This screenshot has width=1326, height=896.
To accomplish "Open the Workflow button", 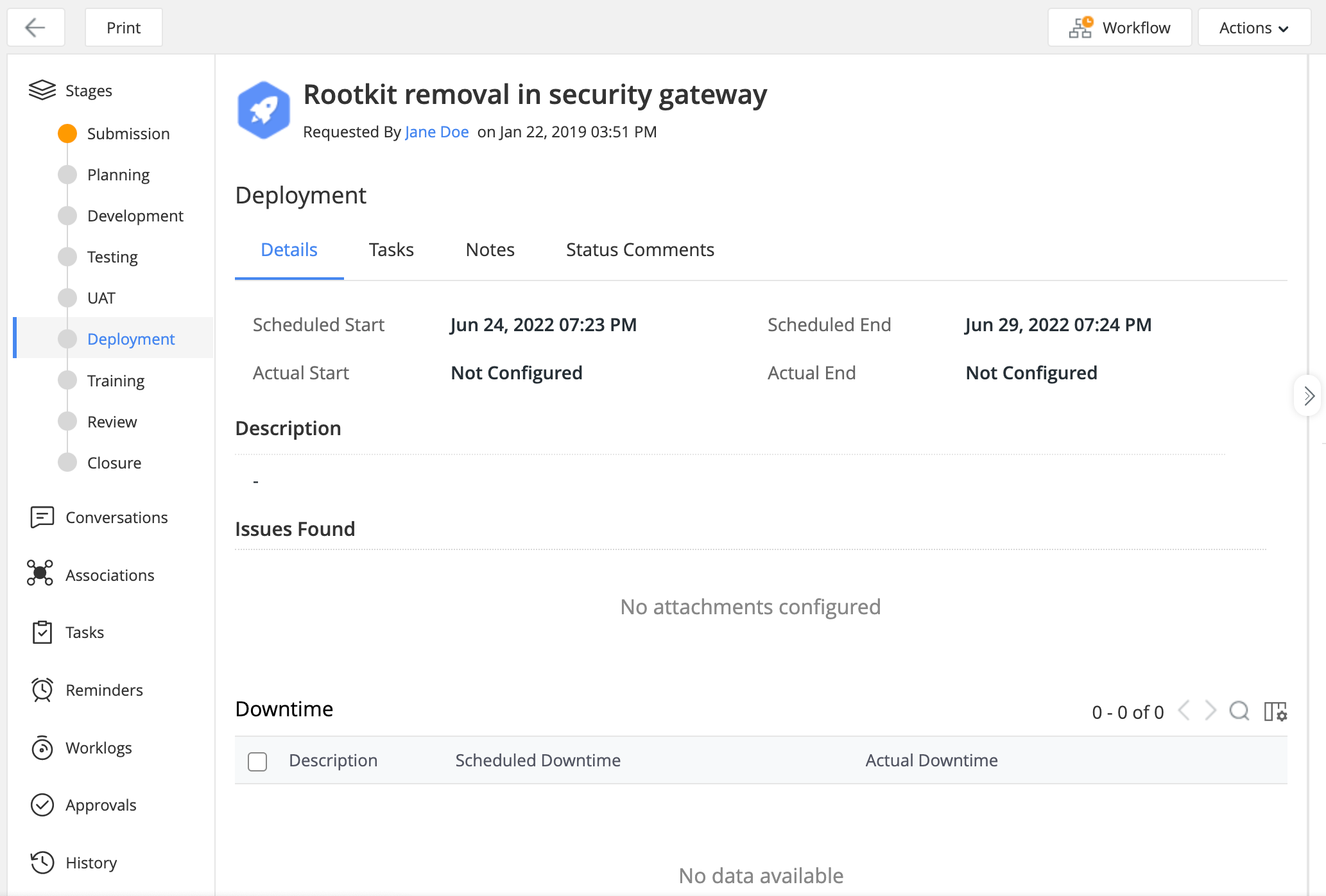I will coord(1119,28).
